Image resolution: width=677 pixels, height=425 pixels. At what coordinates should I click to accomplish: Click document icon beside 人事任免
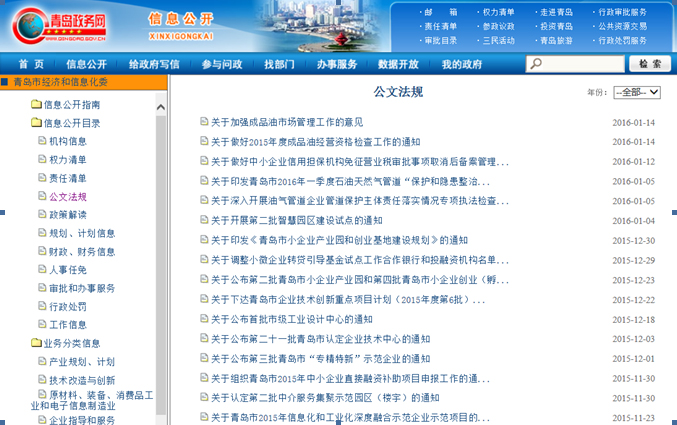[x=42, y=270]
